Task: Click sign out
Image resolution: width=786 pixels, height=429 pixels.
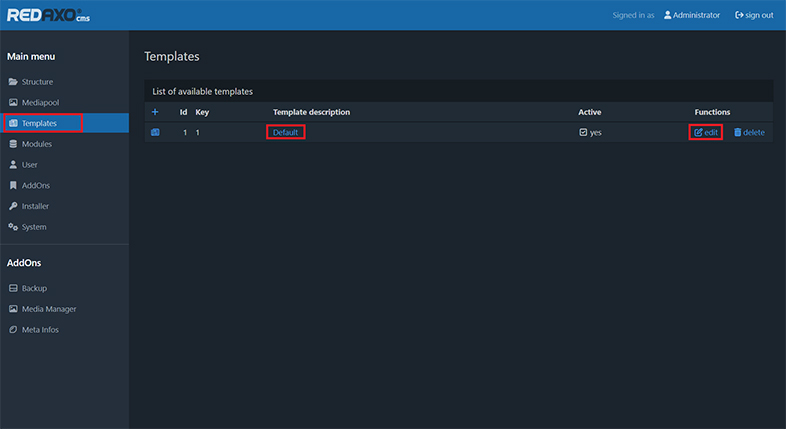Action: tap(754, 15)
